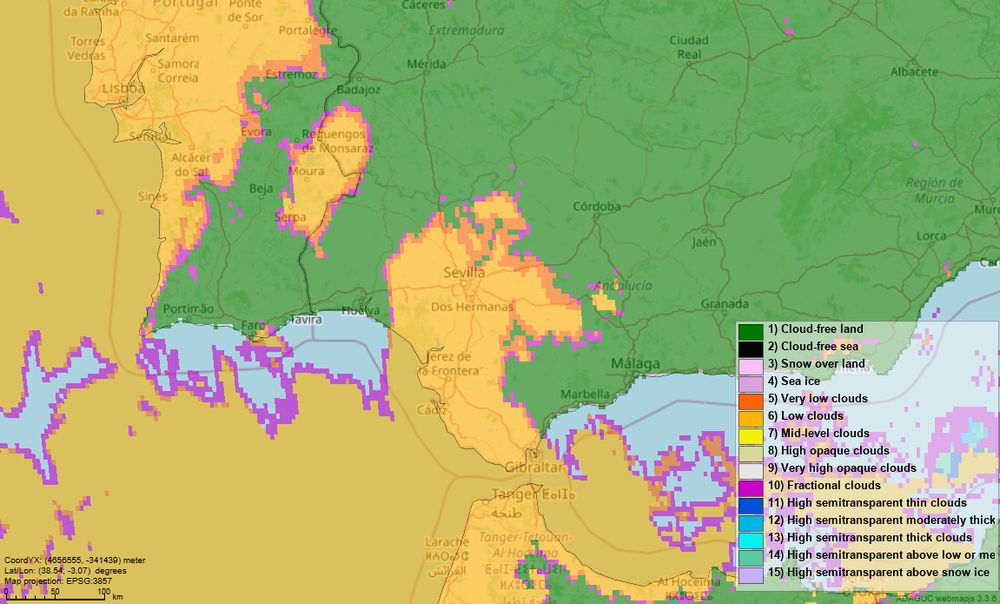Viewport: 1000px width, 604px height.
Task: Click the white Very high opaque clouds swatch
Action: 751,471
